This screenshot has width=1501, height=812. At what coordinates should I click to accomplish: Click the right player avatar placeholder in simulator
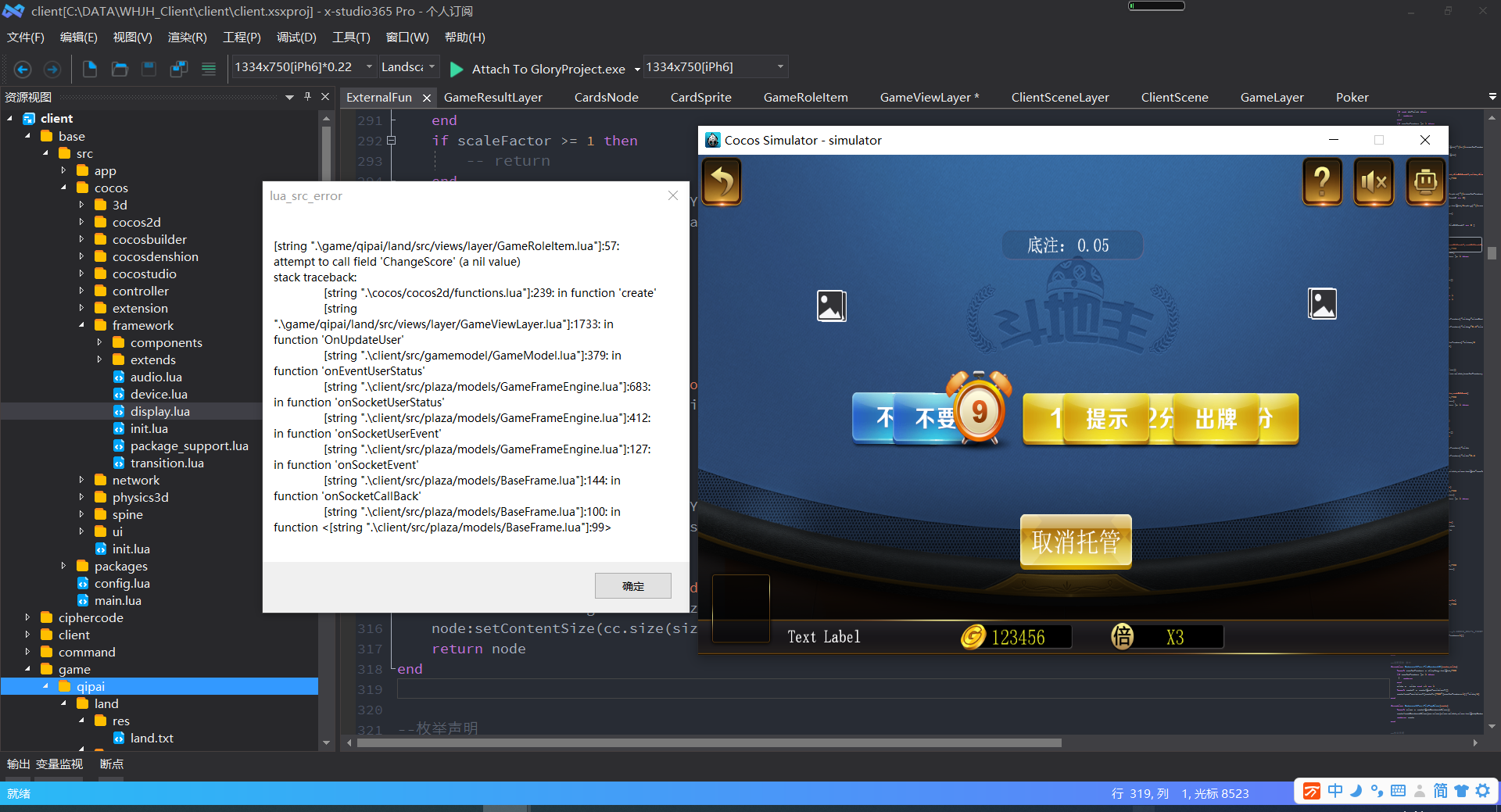coord(1322,303)
